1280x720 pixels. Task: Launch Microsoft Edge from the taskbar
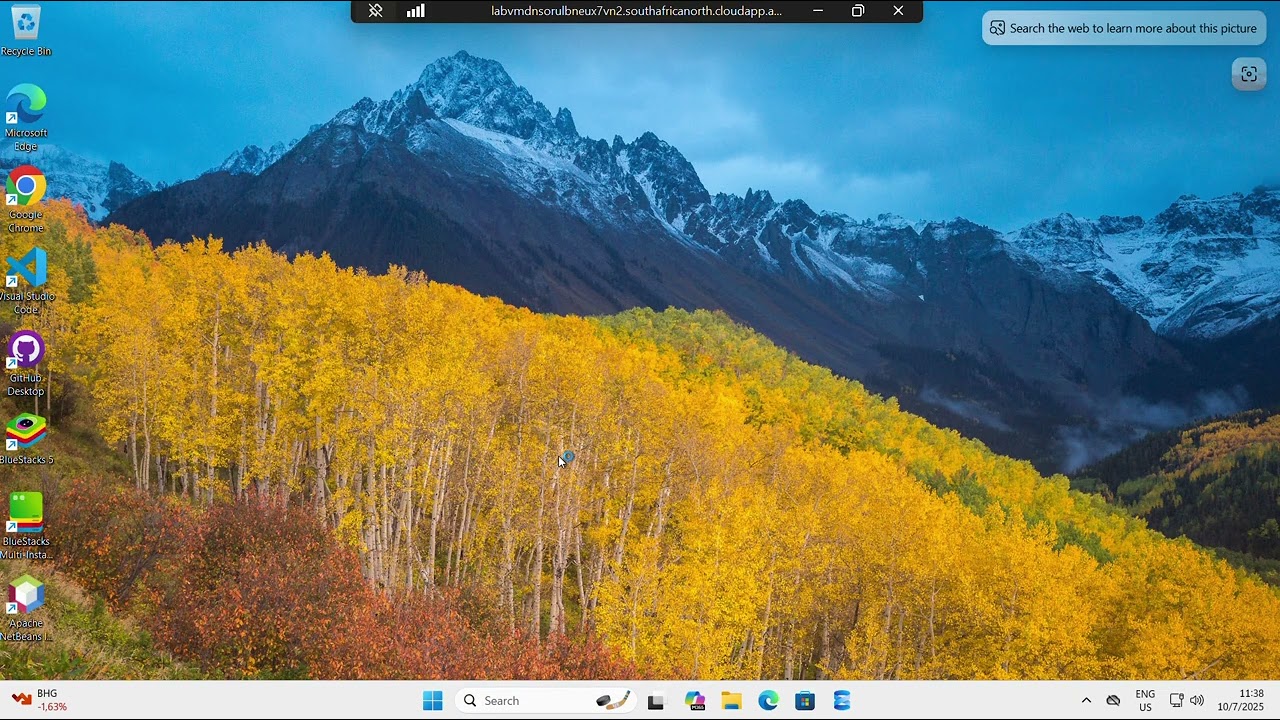[768, 701]
